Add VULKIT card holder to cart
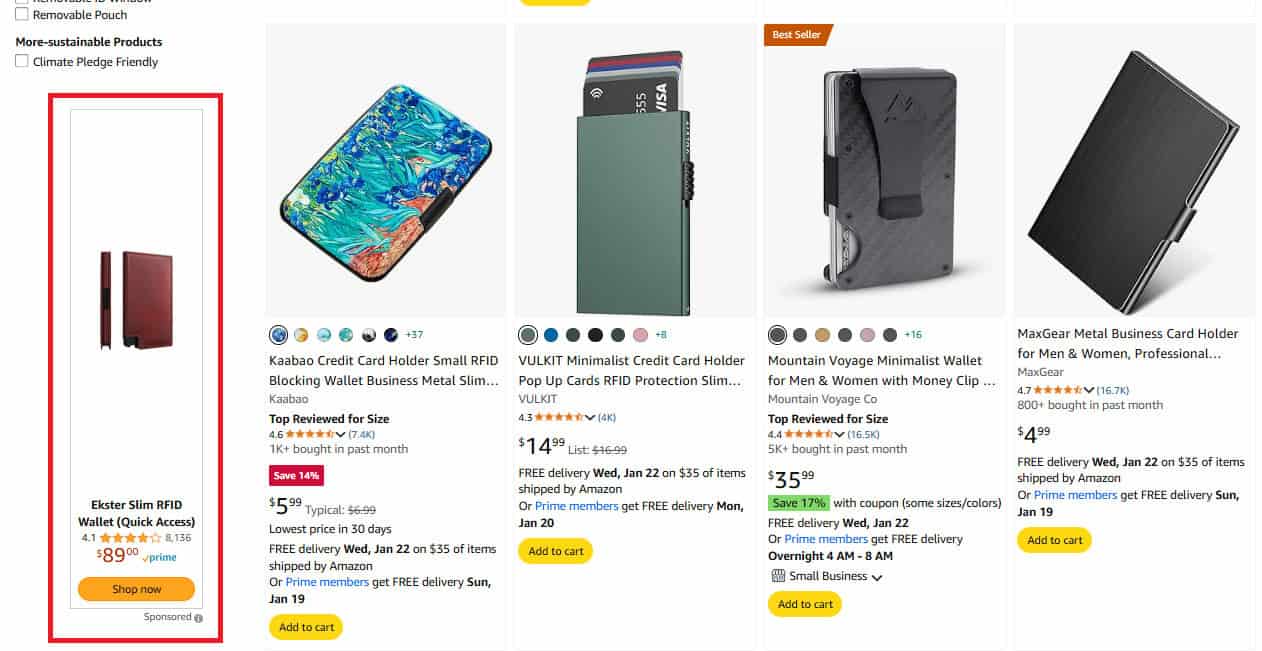The image size is (1262, 651). 555,550
